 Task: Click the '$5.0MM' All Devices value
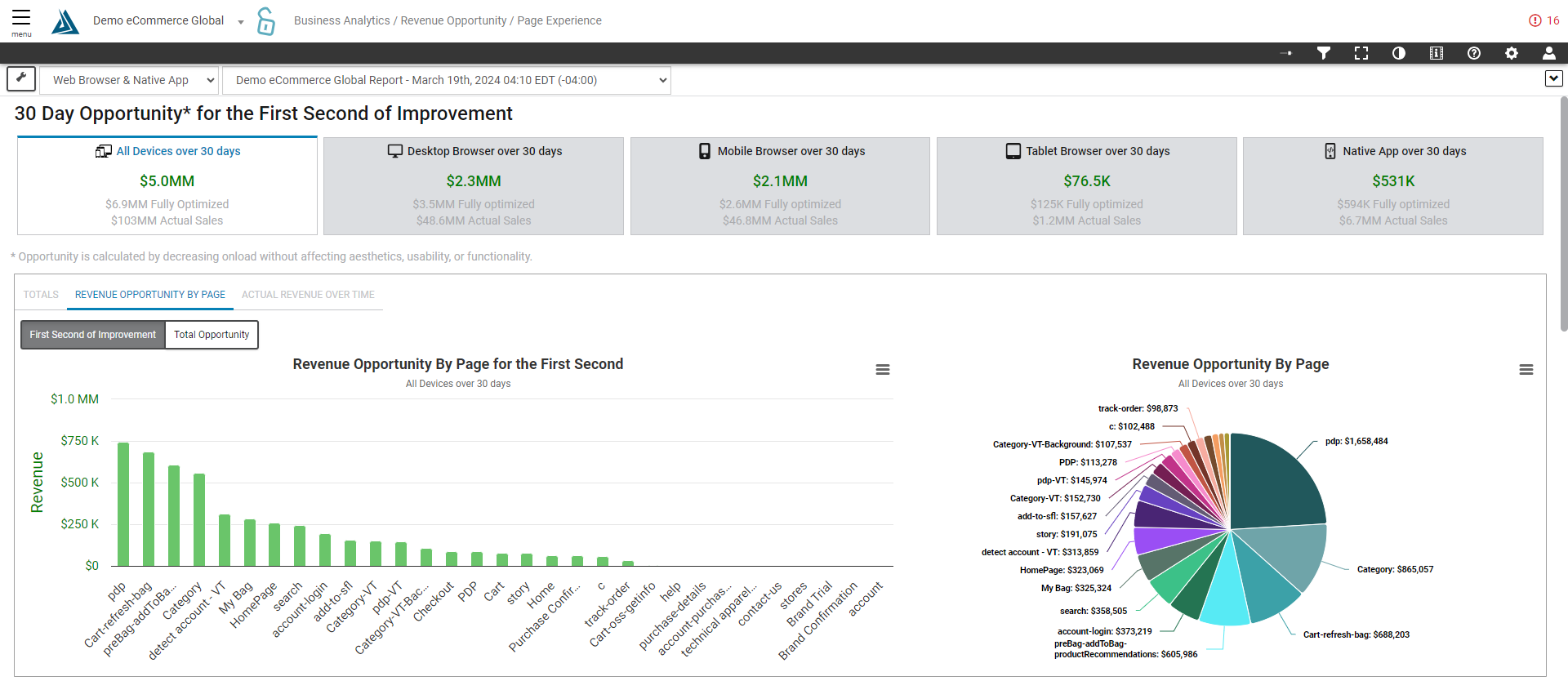click(167, 181)
